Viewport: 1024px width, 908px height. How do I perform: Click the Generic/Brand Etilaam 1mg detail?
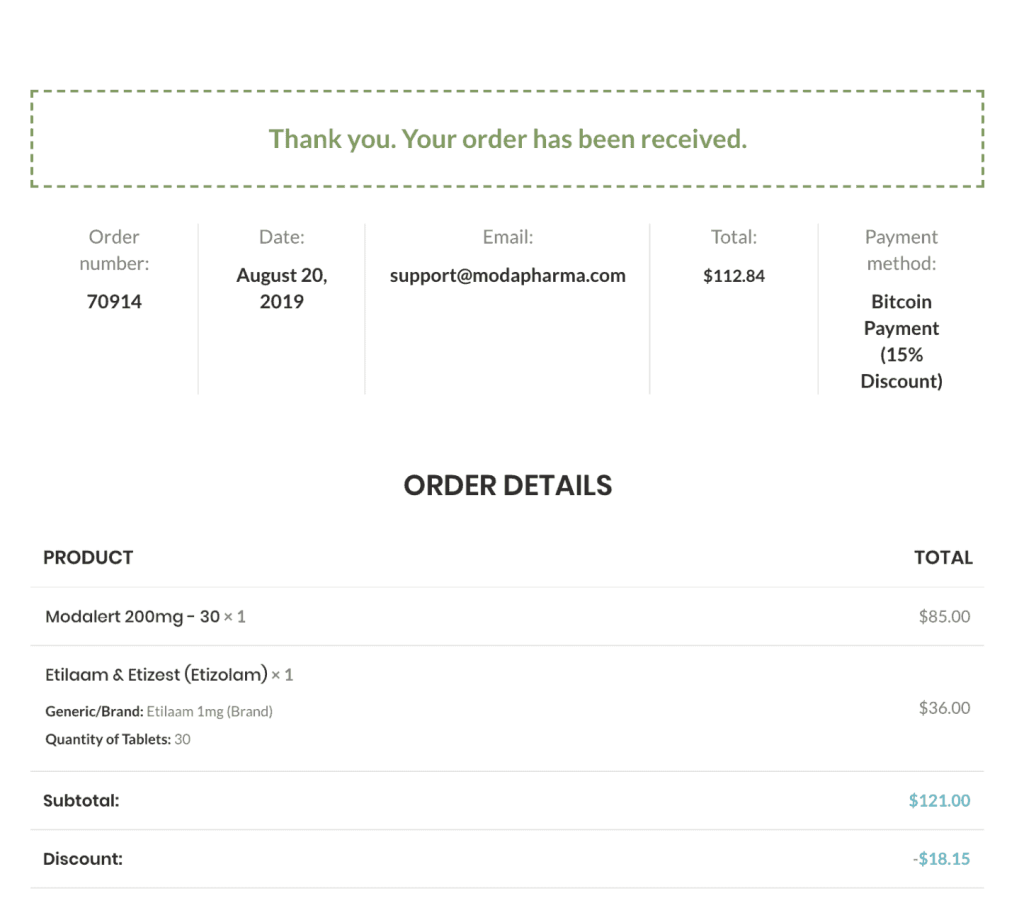(159, 712)
